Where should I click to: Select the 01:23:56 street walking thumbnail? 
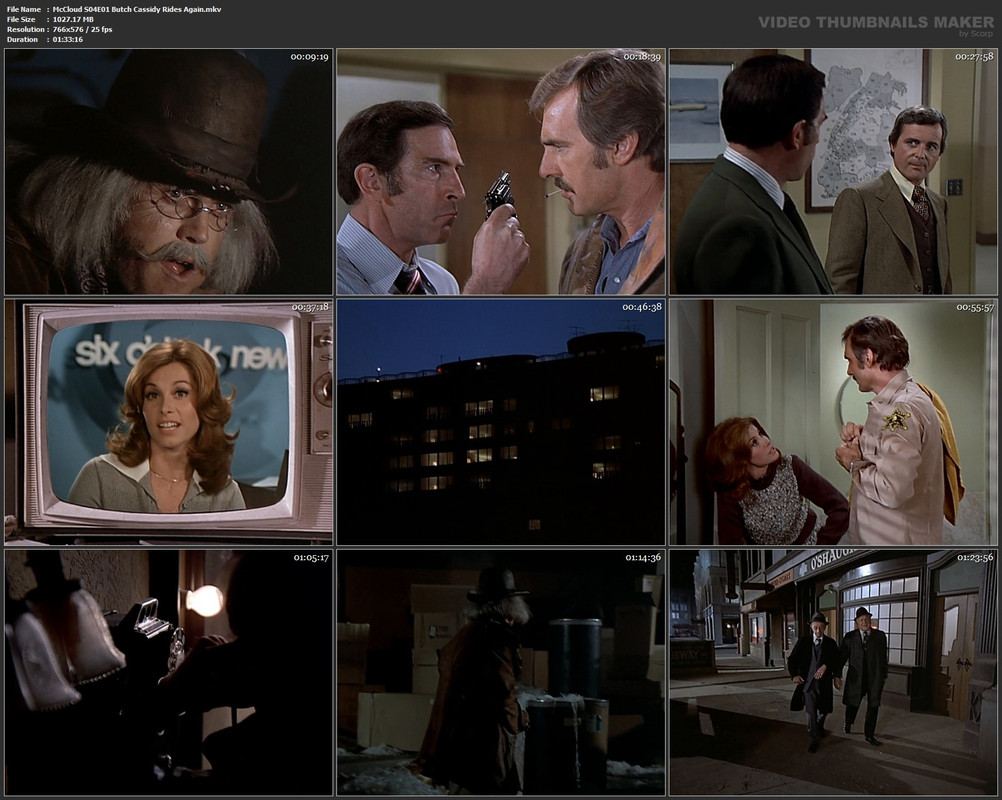coord(833,673)
